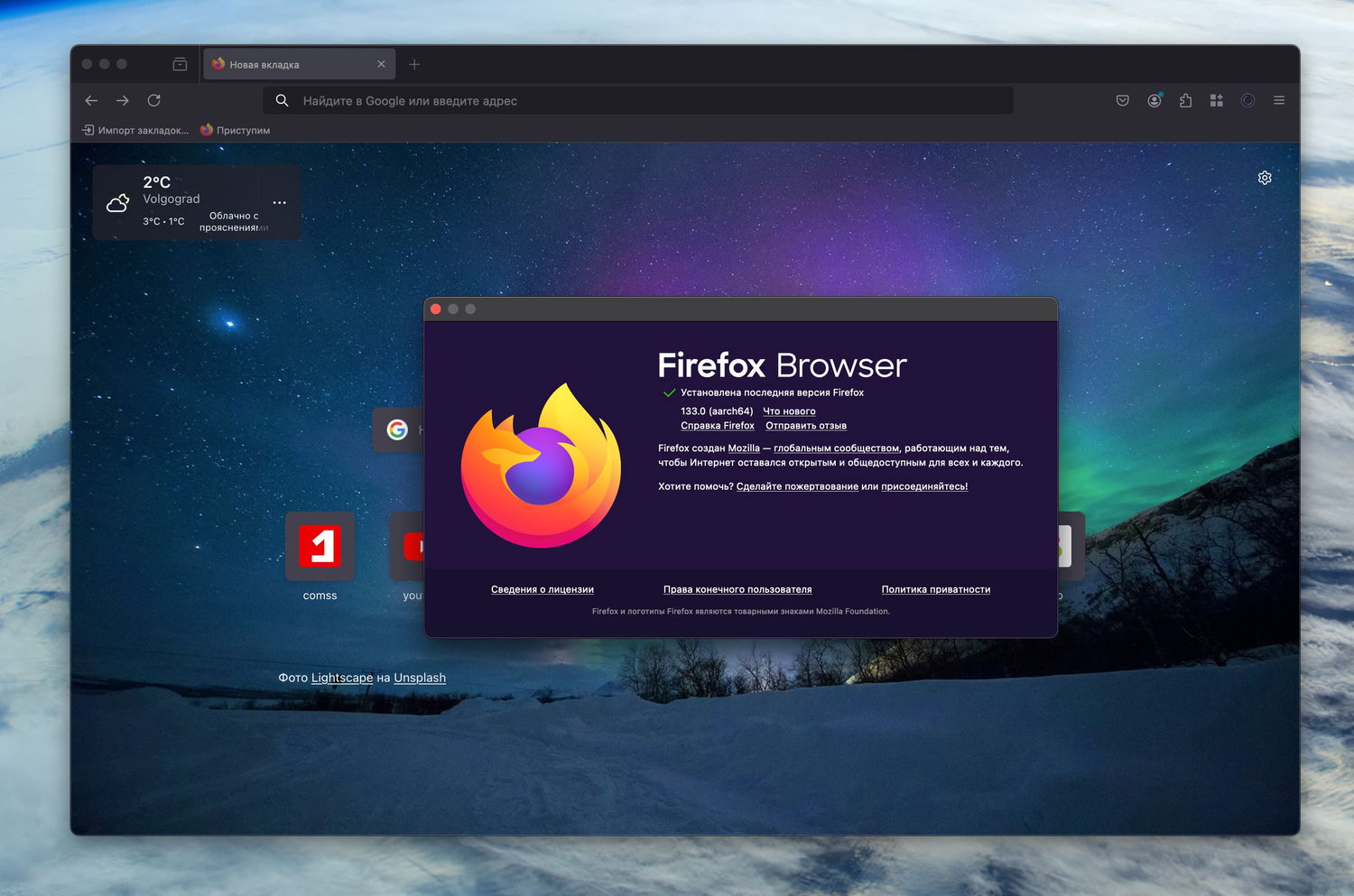1354x896 pixels.
Task: Close the Новая вкладка tab
Action: click(381, 64)
